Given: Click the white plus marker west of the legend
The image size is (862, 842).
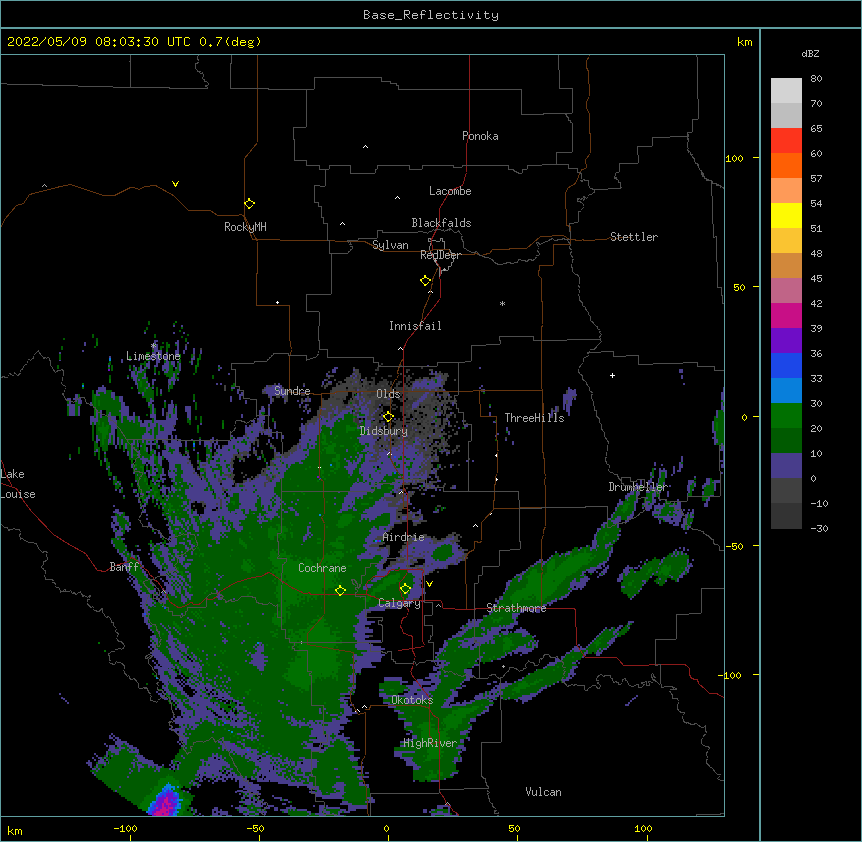Looking at the screenshot, I should 612,375.
